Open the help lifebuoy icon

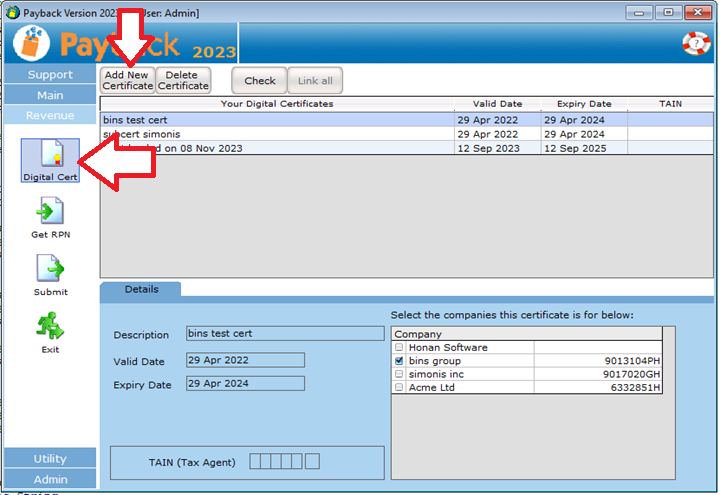pos(695,43)
